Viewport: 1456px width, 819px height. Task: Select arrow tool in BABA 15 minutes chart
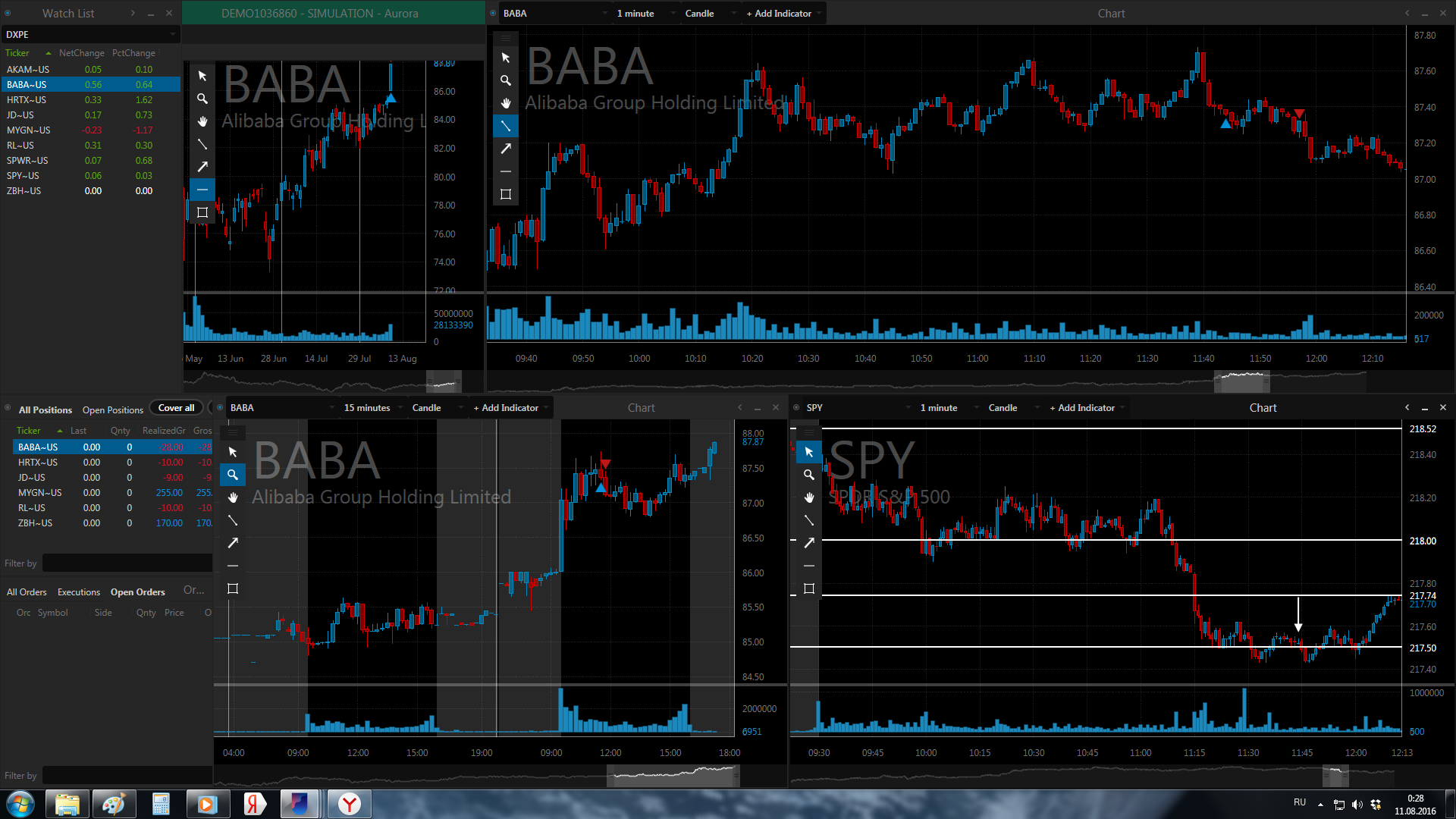click(233, 543)
